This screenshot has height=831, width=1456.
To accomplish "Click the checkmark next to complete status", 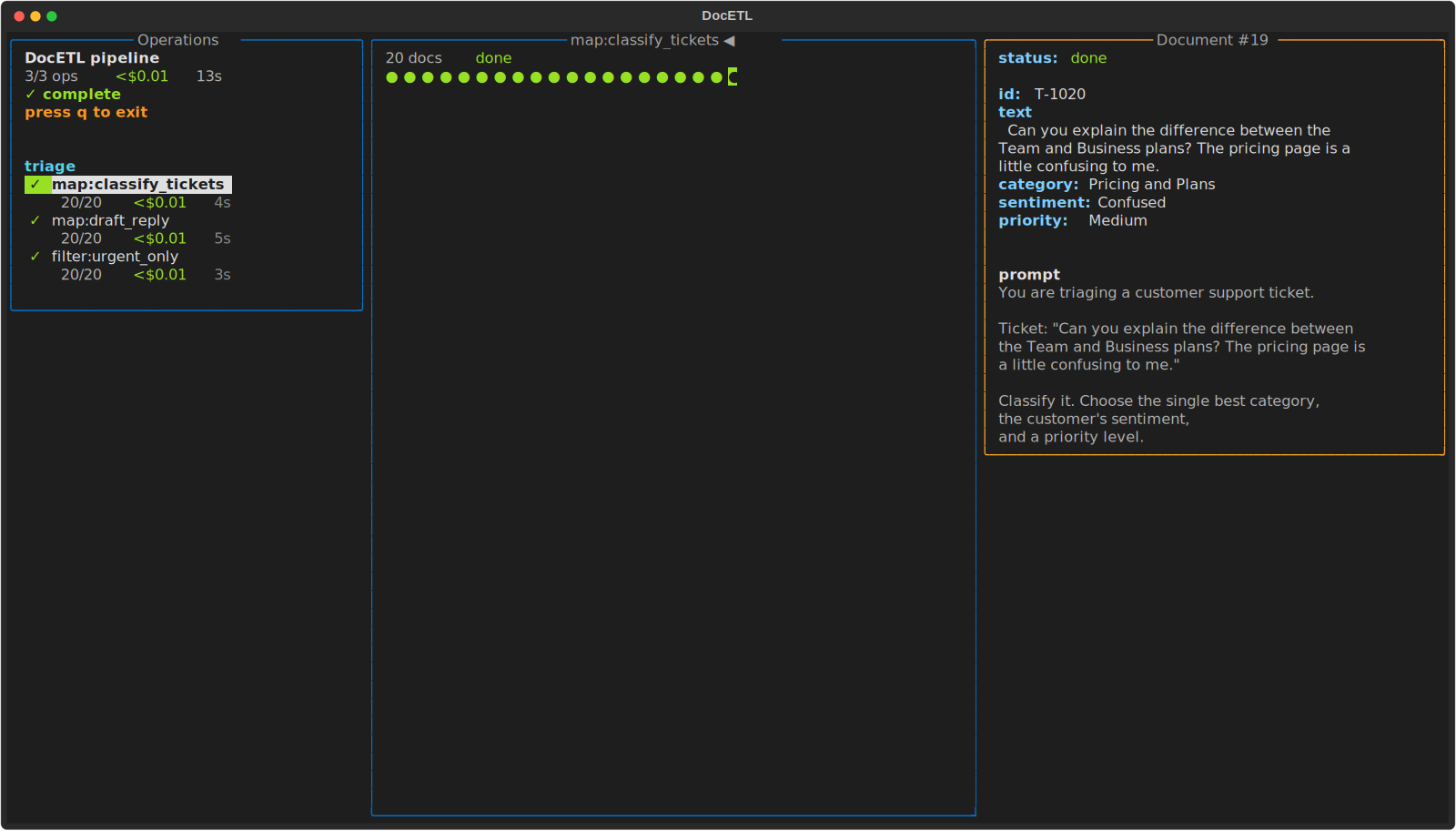I will tap(31, 95).
